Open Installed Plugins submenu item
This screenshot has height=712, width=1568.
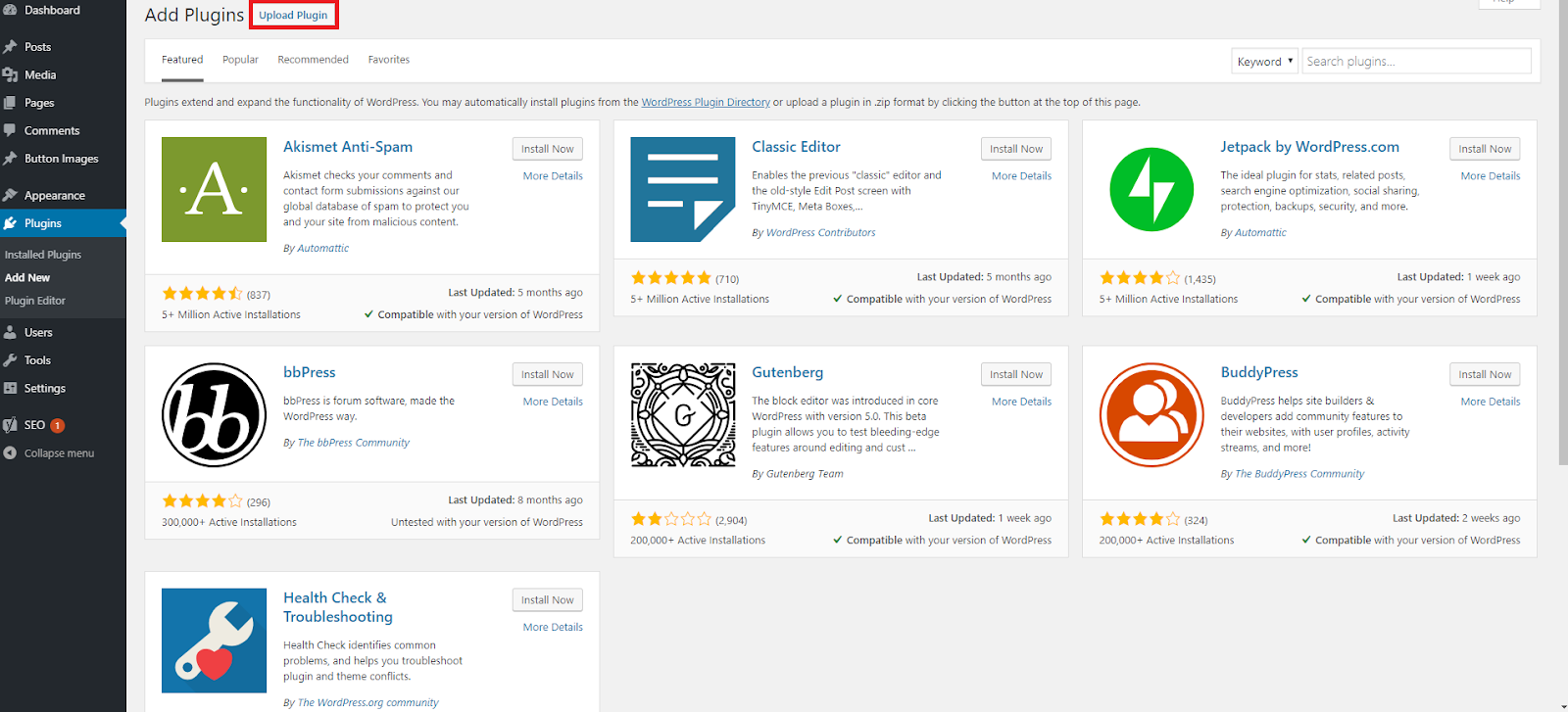coord(43,255)
